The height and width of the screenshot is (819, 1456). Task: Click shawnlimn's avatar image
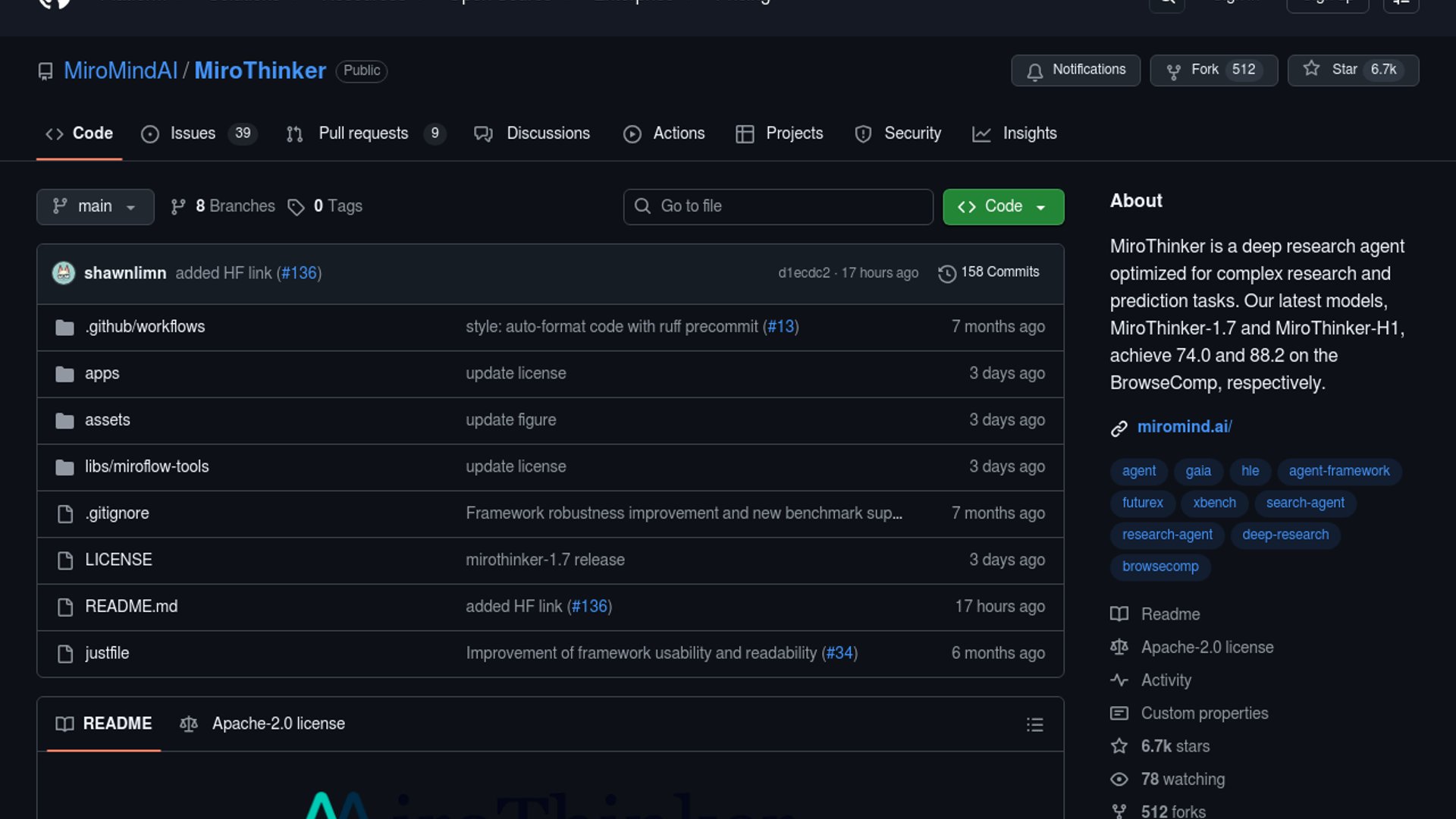point(64,273)
